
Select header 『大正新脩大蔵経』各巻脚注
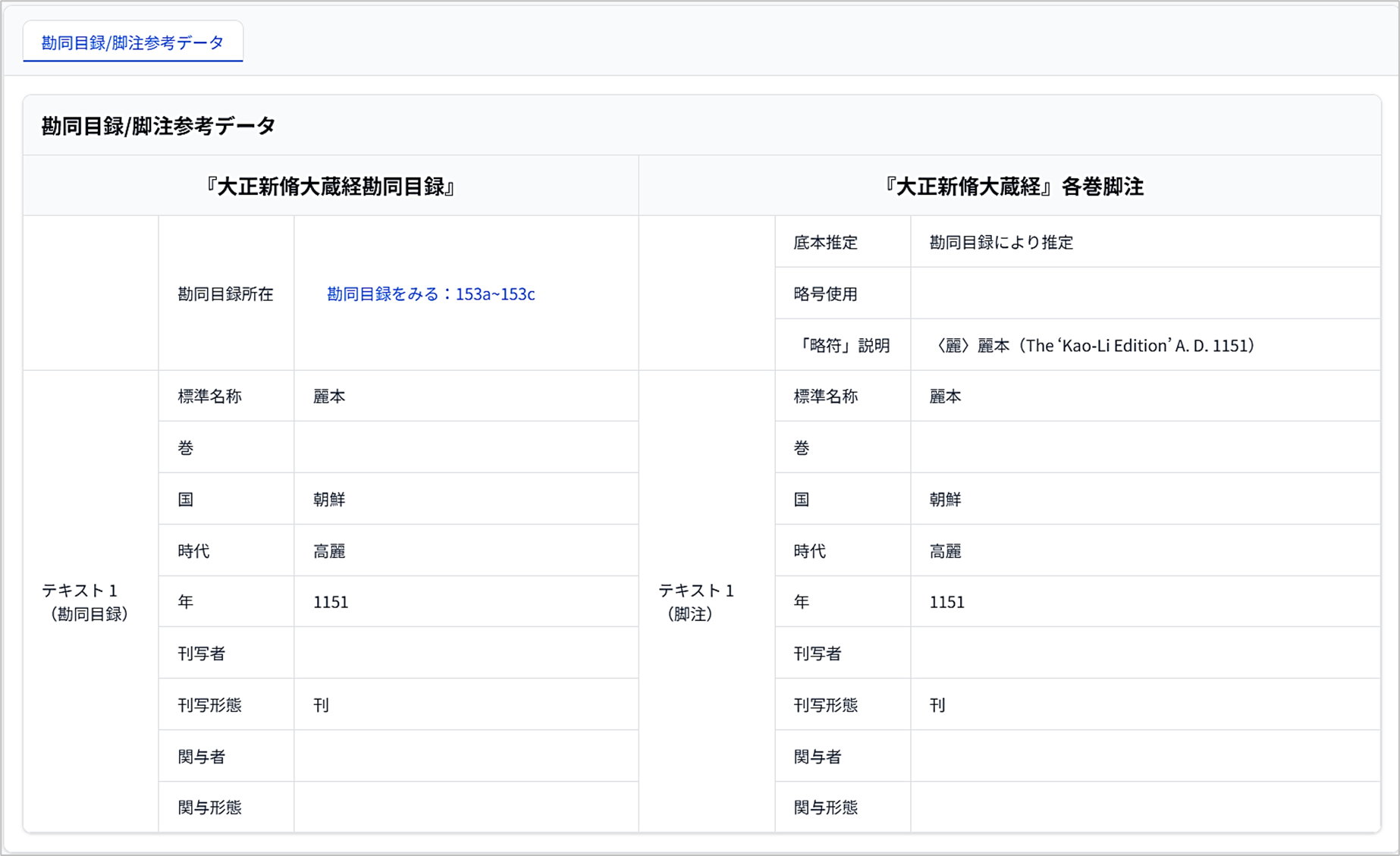click(1013, 187)
